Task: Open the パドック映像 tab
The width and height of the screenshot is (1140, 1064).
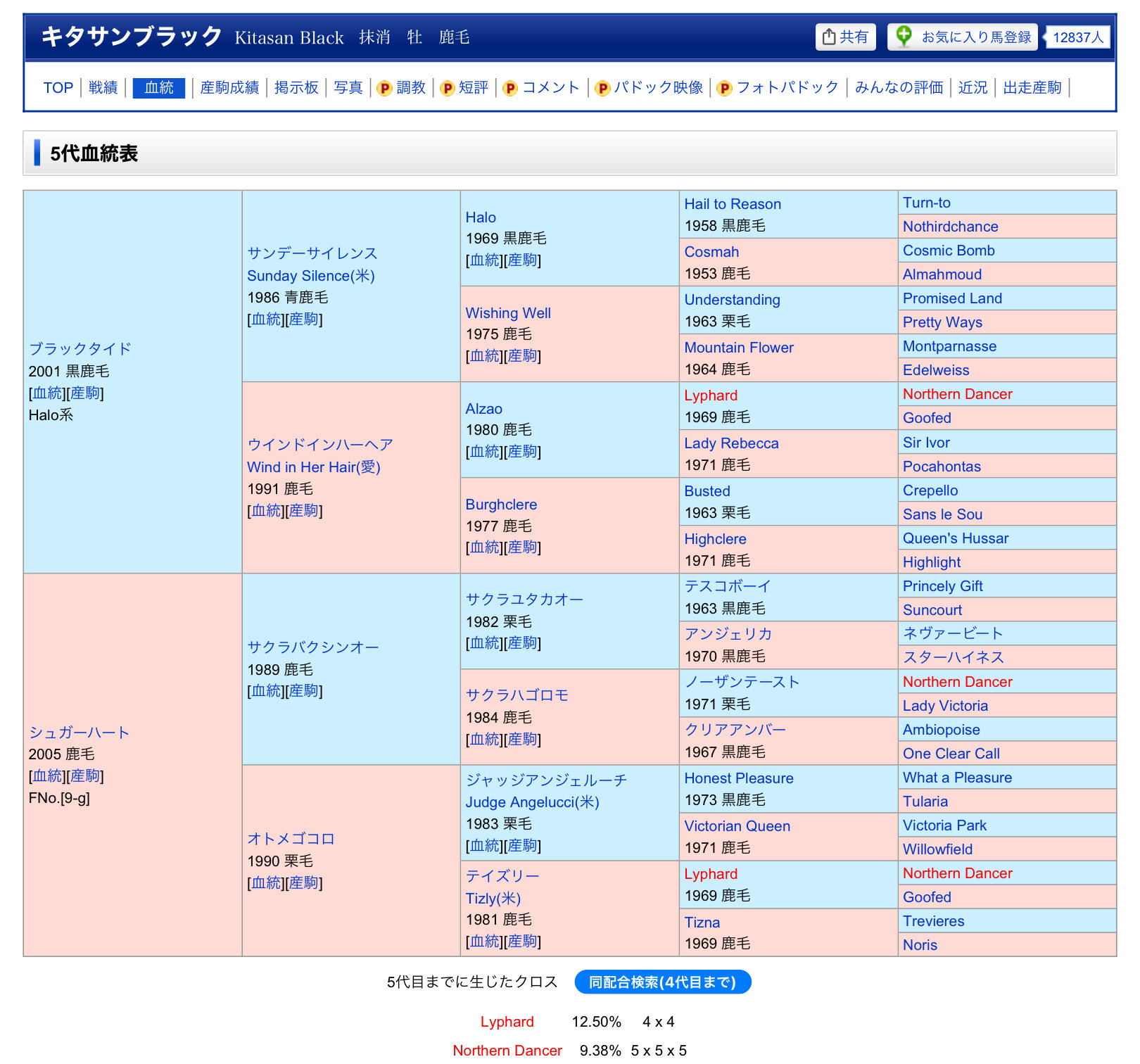Action: click(659, 87)
